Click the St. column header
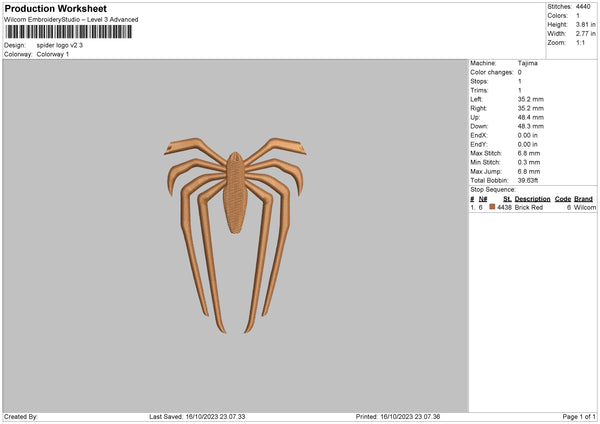The width and height of the screenshot is (600, 424). (507, 199)
